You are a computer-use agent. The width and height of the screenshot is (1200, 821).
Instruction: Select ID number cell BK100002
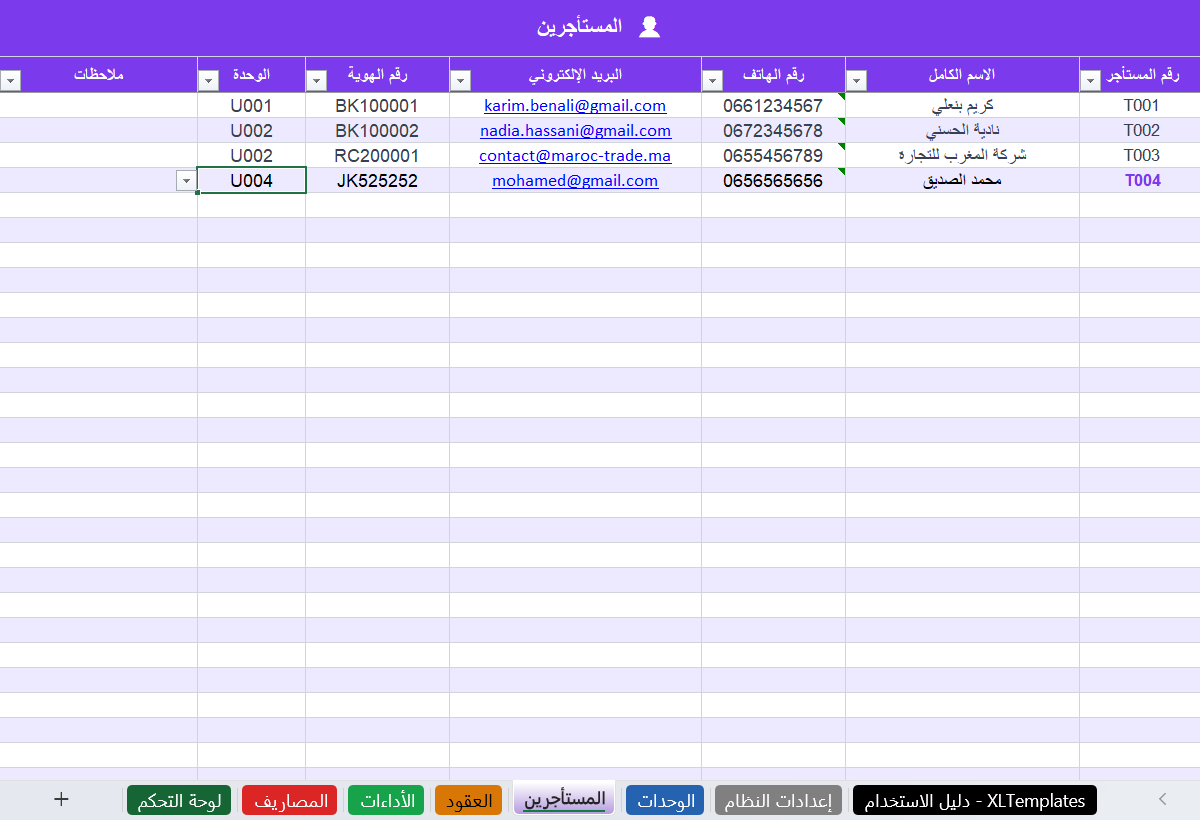pyautogui.click(x=377, y=130)
